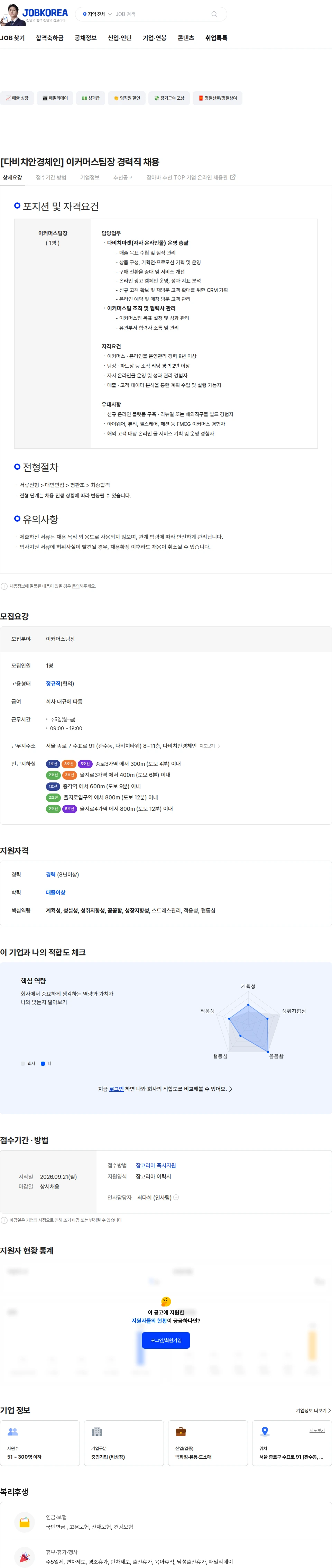
Task: Click the external link icon beside 채용관
Action: (x=233, y=177)
